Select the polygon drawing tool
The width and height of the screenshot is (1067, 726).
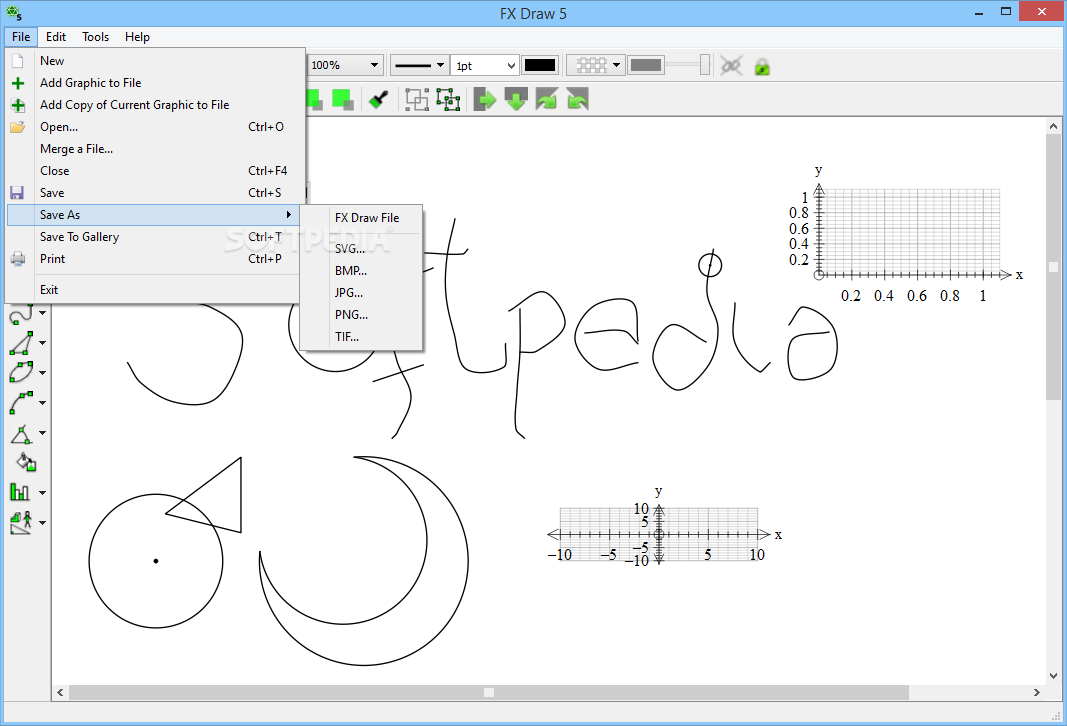(x=21, y=343)
